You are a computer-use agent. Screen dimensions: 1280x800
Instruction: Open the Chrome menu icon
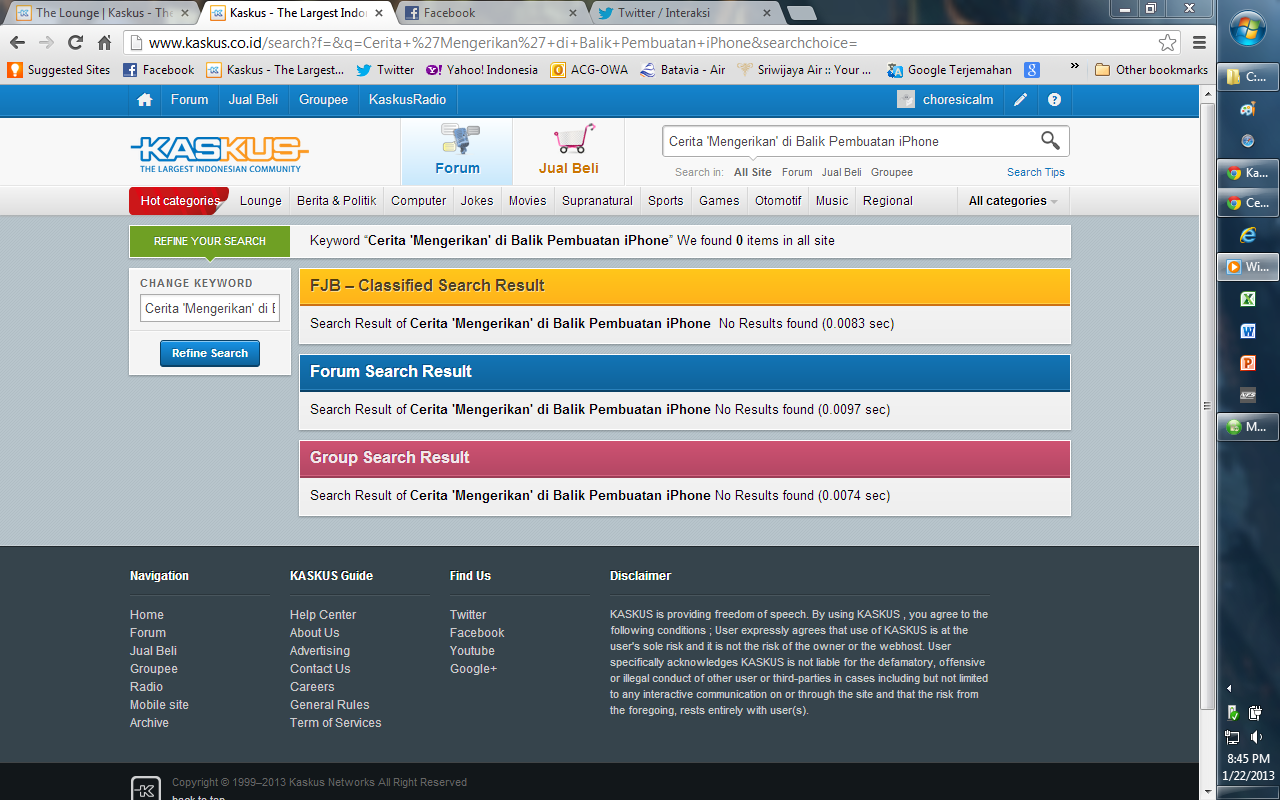pyautogui.click(x=1199, y=43)
